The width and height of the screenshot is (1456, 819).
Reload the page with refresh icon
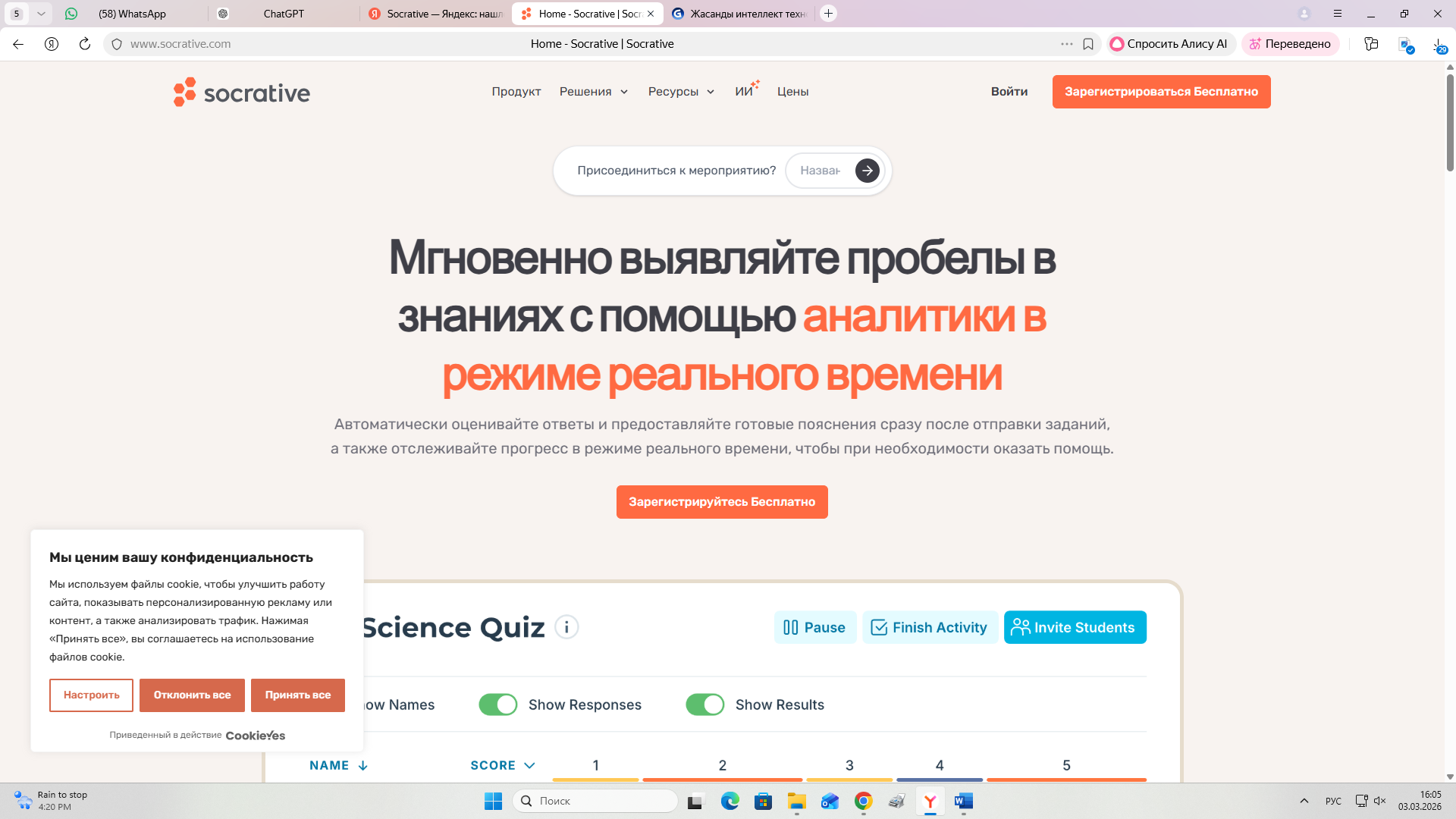tap(85, 44)
